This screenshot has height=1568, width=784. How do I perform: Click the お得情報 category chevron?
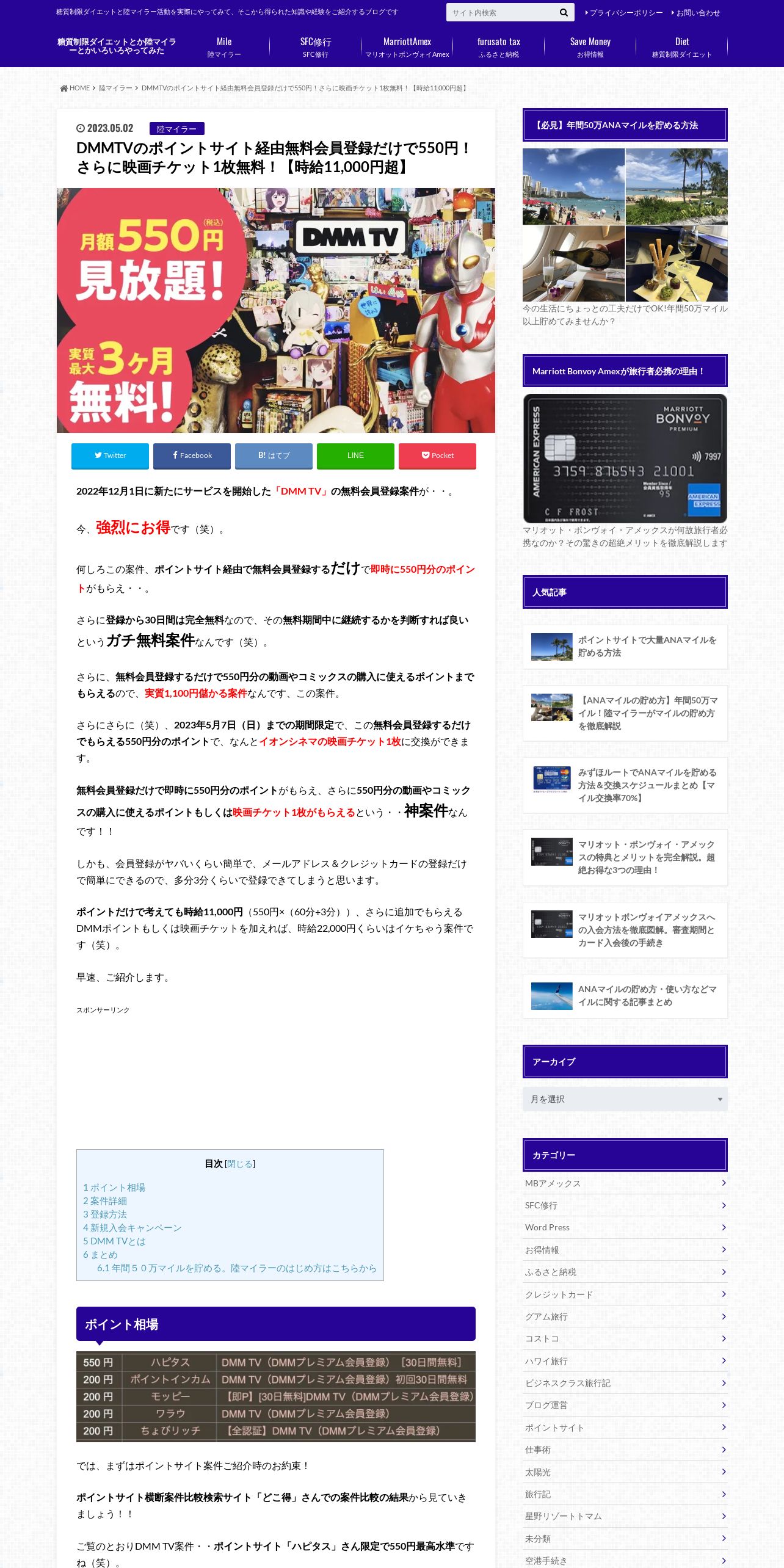pos(724,1250)
